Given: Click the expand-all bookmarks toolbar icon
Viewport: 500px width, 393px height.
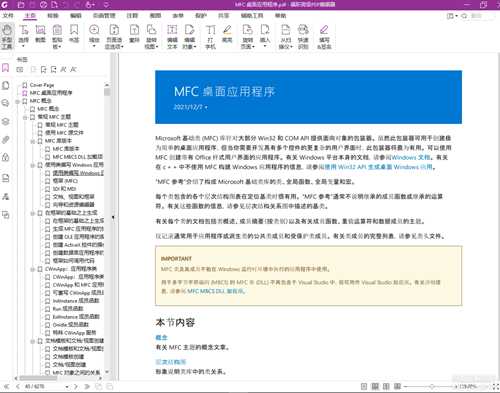Looking at the screenshot, I should click(x=20, y=69).
